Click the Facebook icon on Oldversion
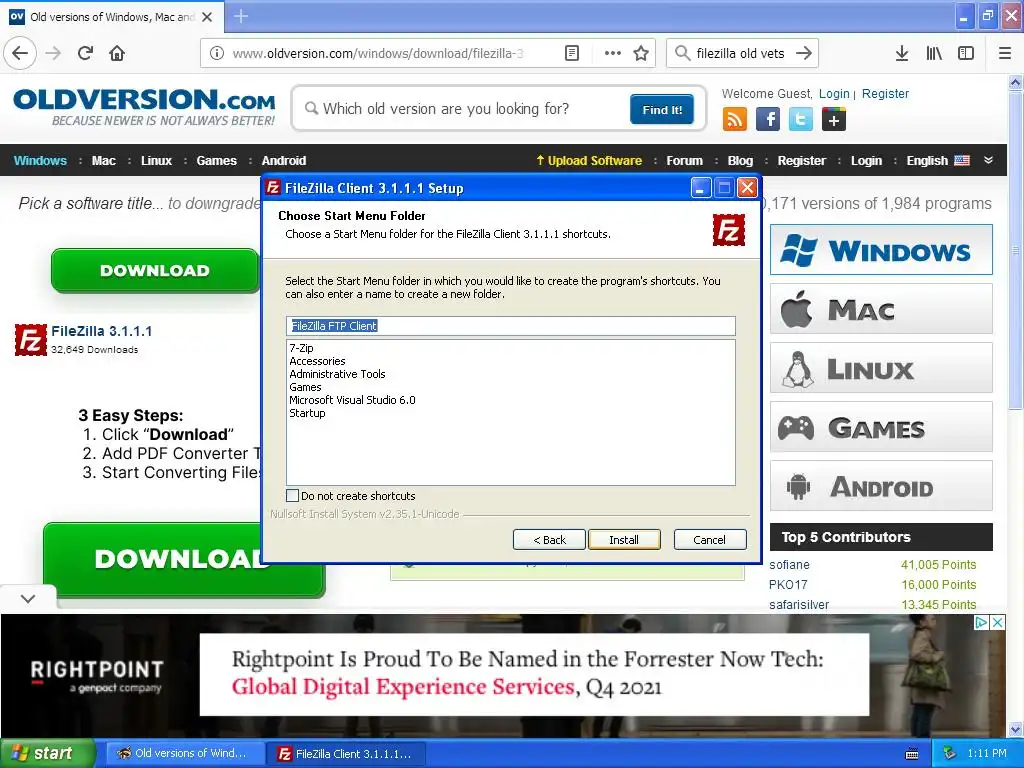 click(768, 120)
